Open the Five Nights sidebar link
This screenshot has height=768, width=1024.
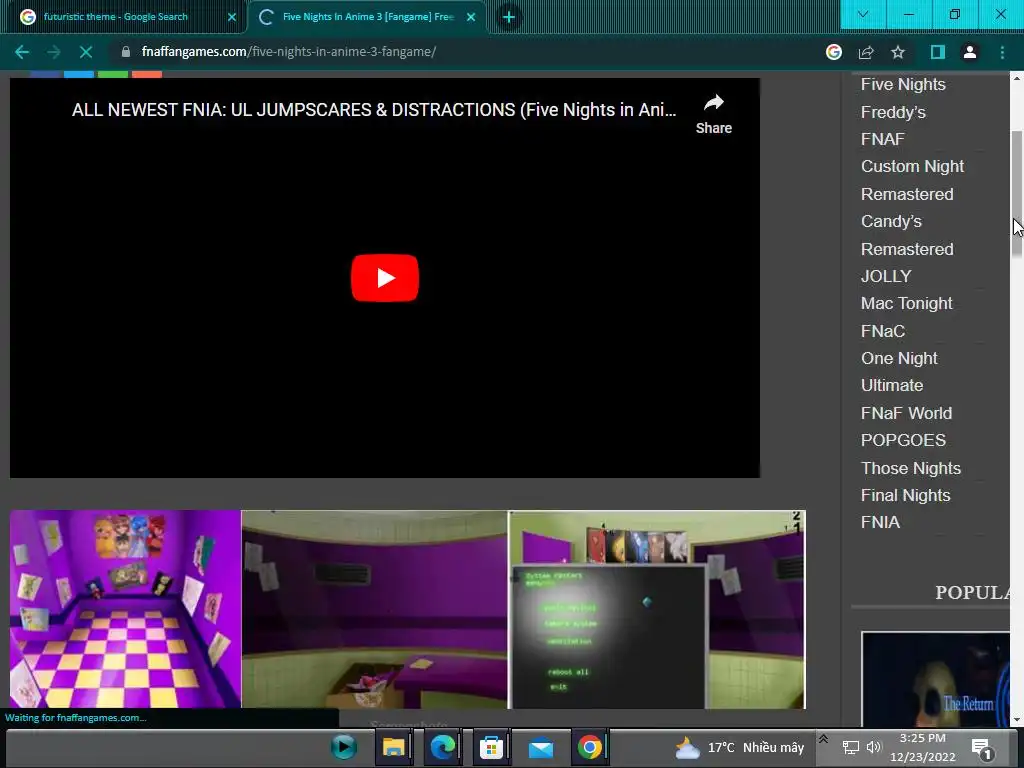click(x=903, y=84)
